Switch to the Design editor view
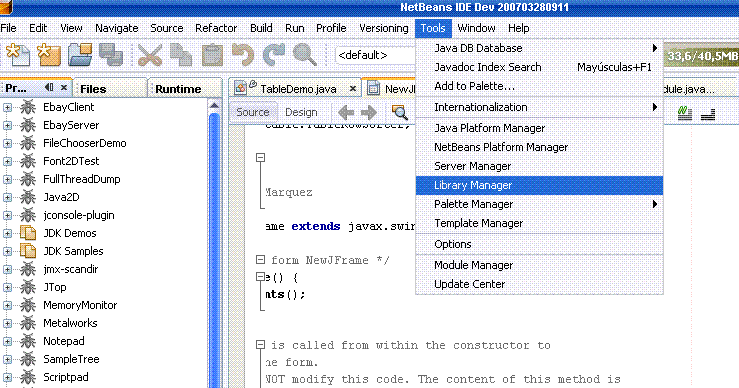 pyautogui.click(x=301, y=112)
